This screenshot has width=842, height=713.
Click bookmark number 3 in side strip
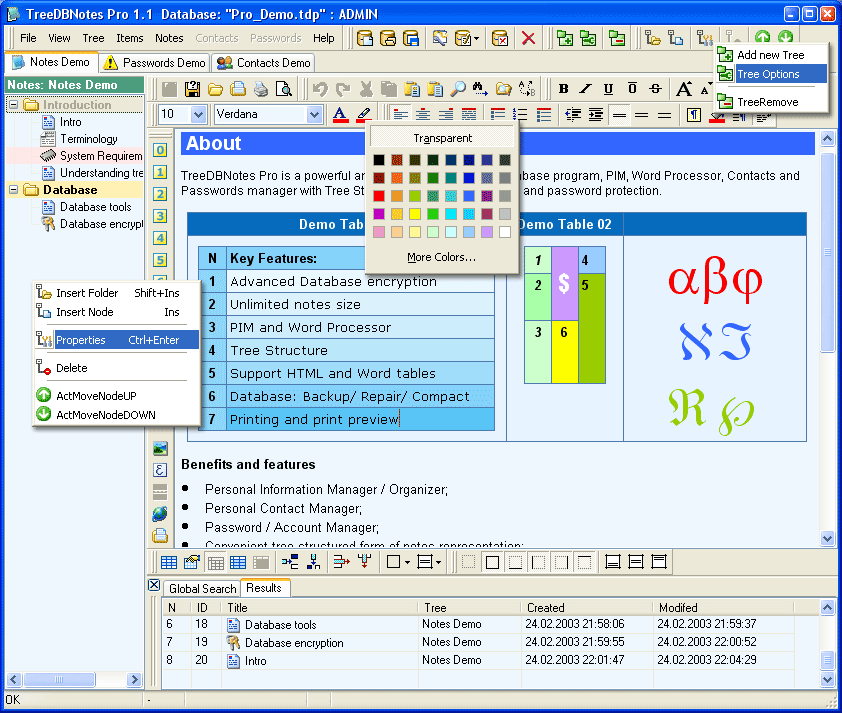[x=160, y=216]
